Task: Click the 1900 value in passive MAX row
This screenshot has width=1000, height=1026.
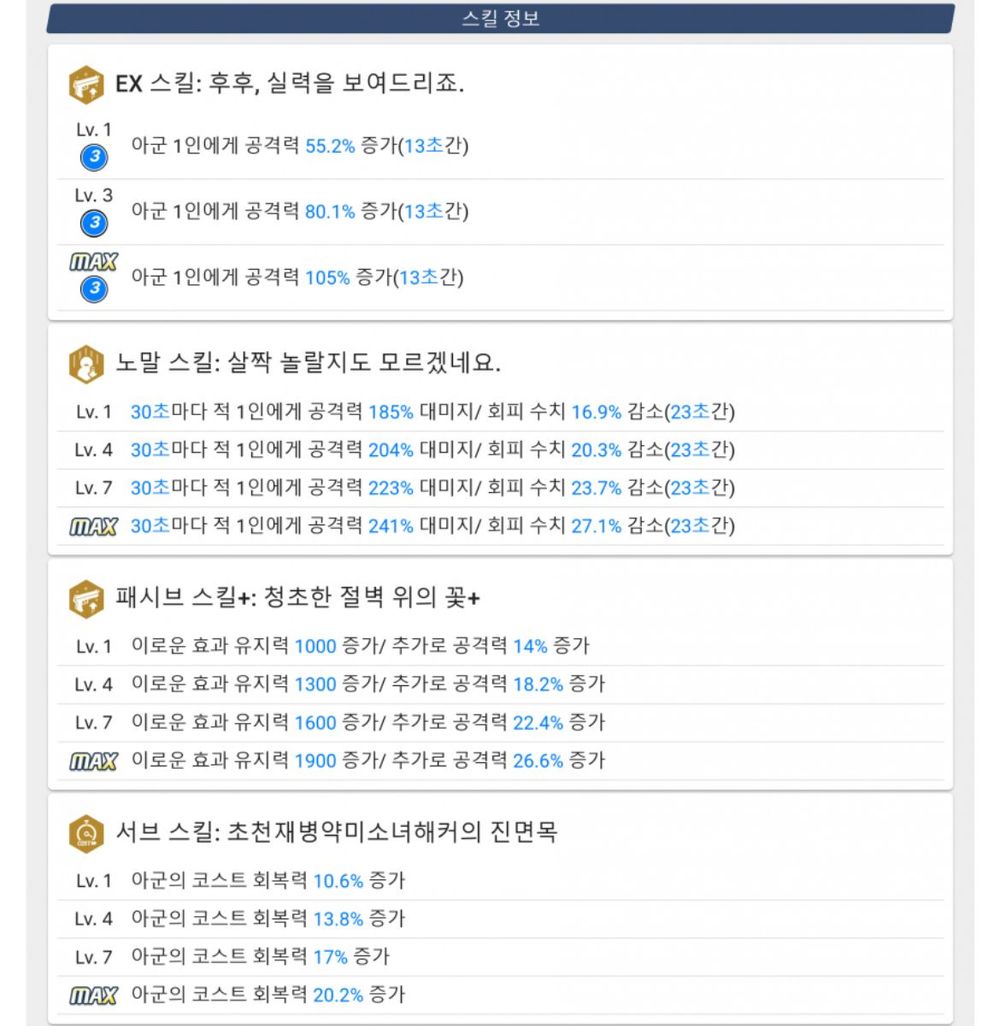Action: coord(315,761)
